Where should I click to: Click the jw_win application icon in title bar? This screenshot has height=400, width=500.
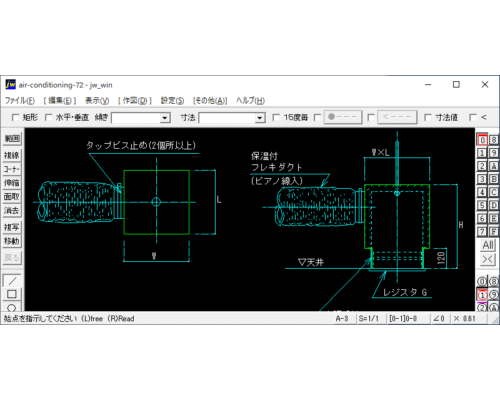coord(10,85)
